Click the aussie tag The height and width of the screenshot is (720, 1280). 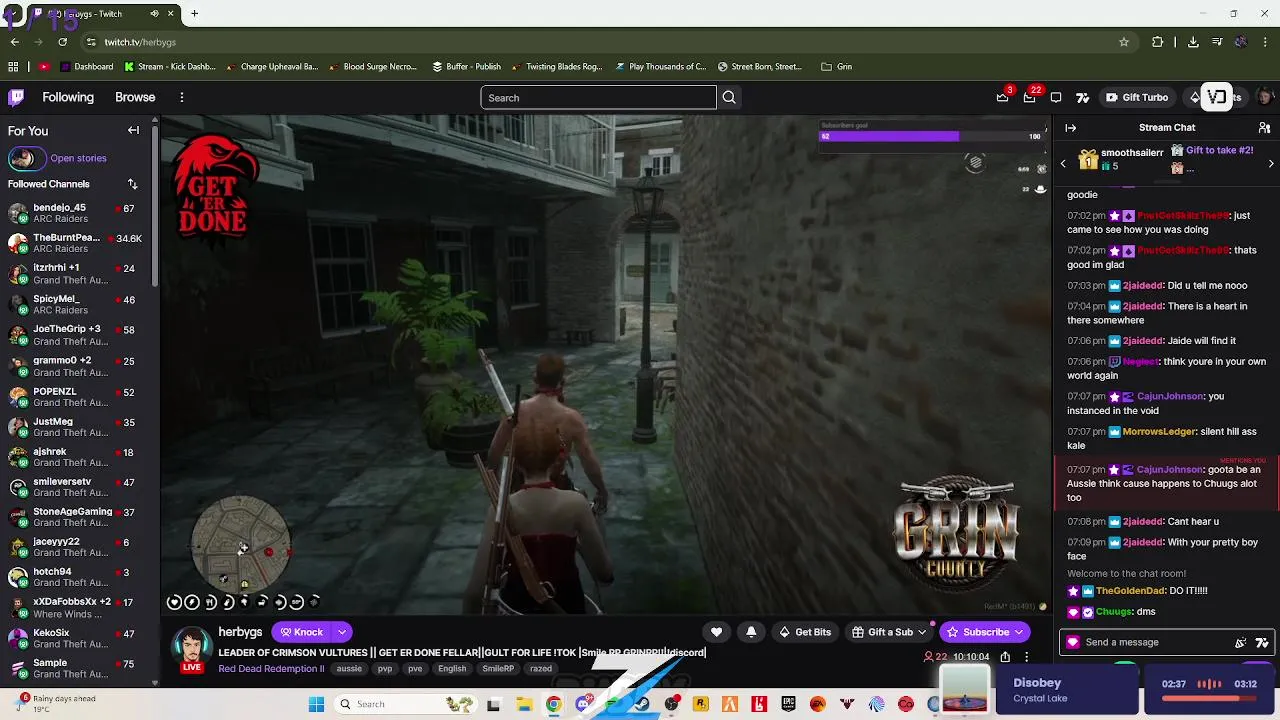(349, 669)
